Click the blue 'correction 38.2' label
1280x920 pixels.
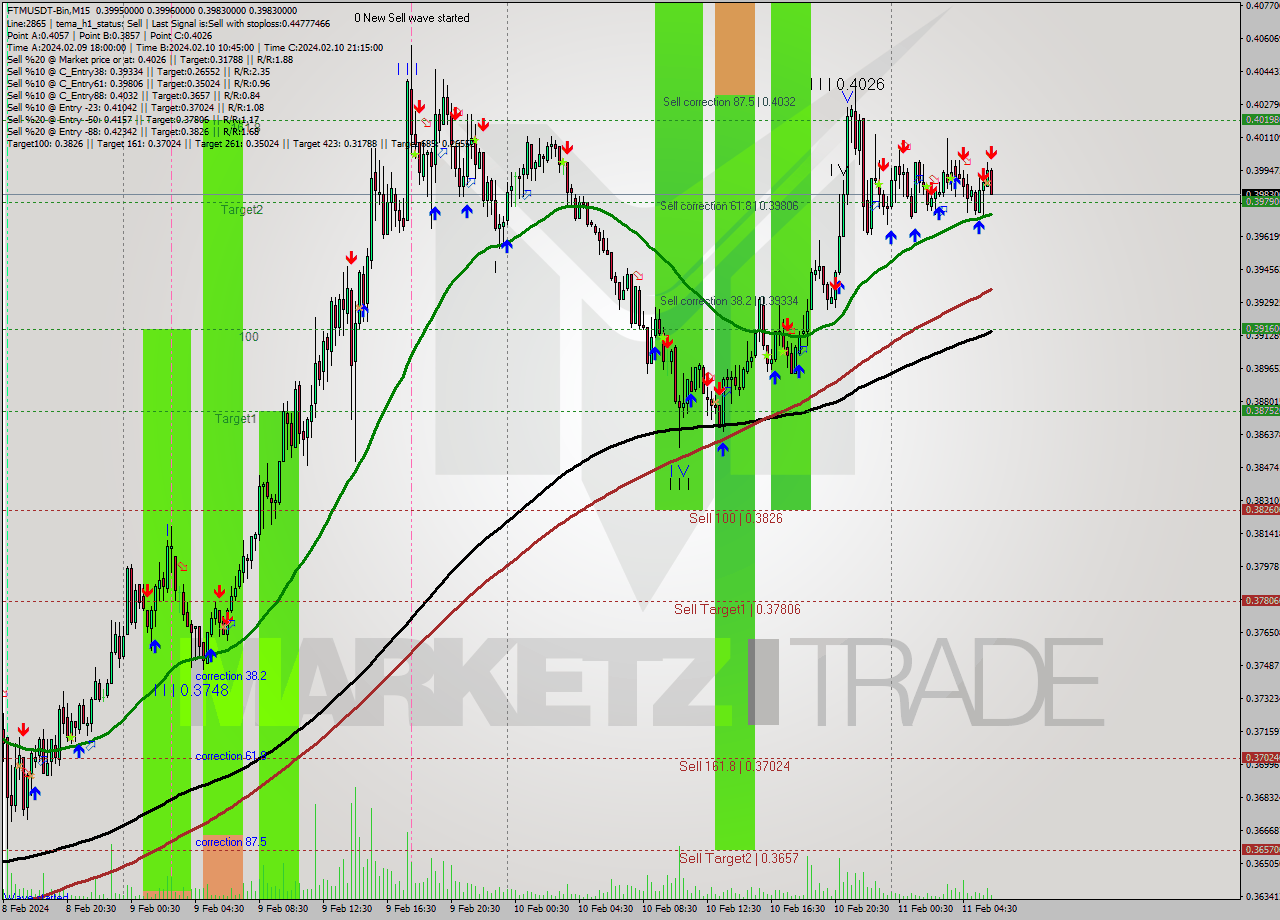click(230, 676)
